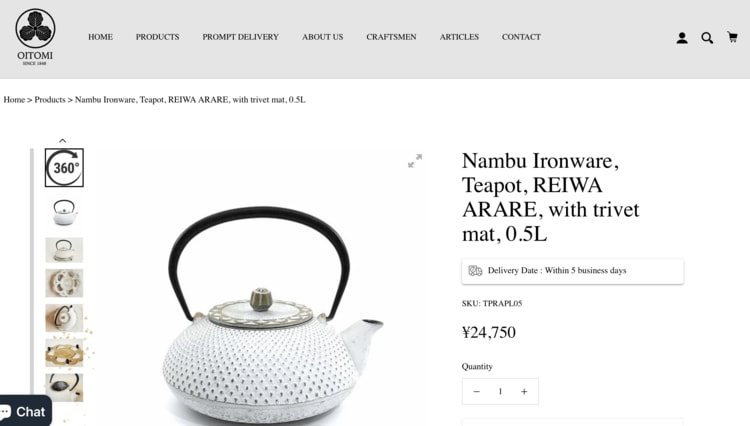This screenshot has height=426, width=750.
Task: Select the white teapot side-view thumbnail
Action: point(64,212)
